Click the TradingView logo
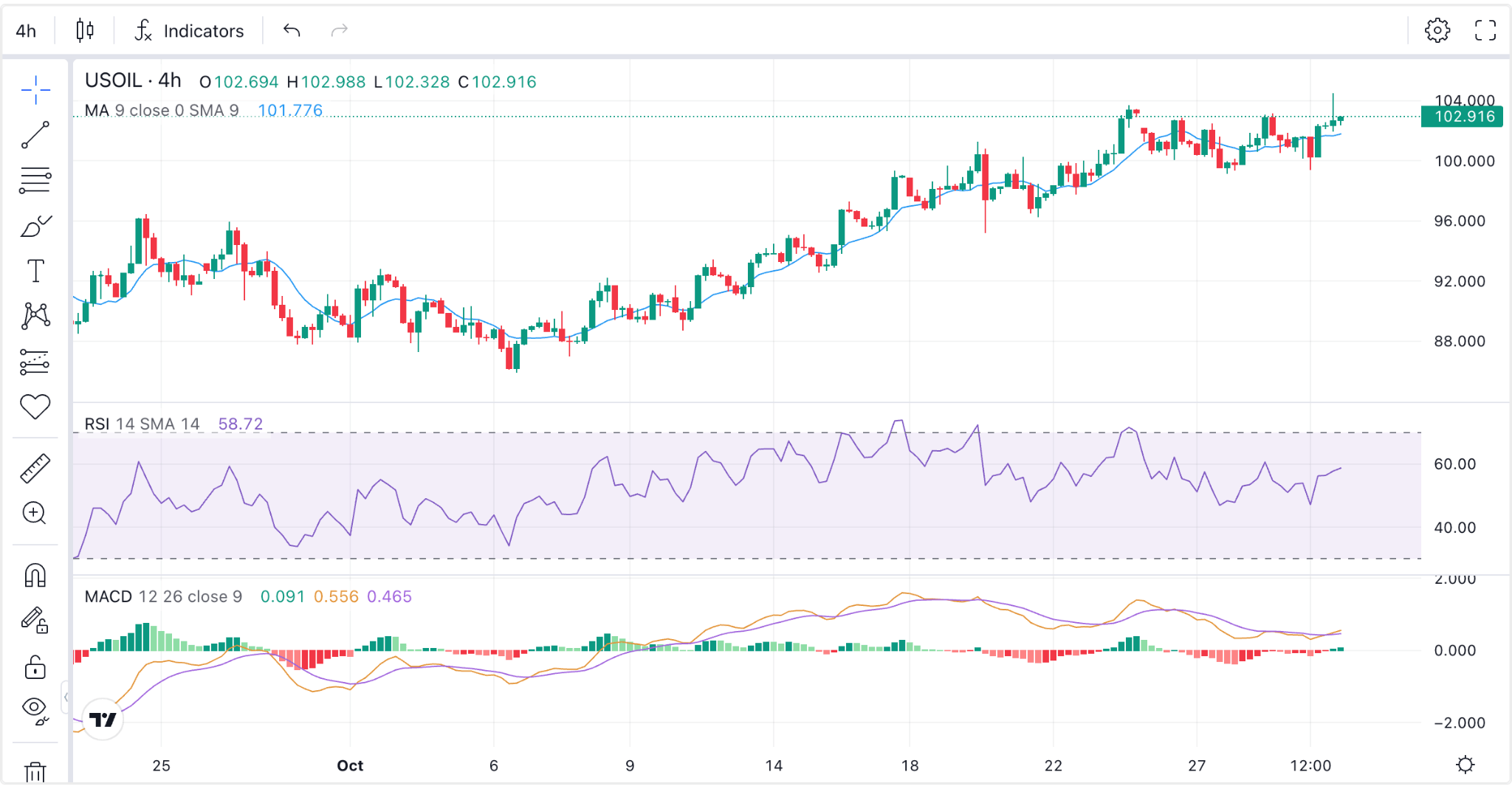1512x786 pixels. coord(103,719)
